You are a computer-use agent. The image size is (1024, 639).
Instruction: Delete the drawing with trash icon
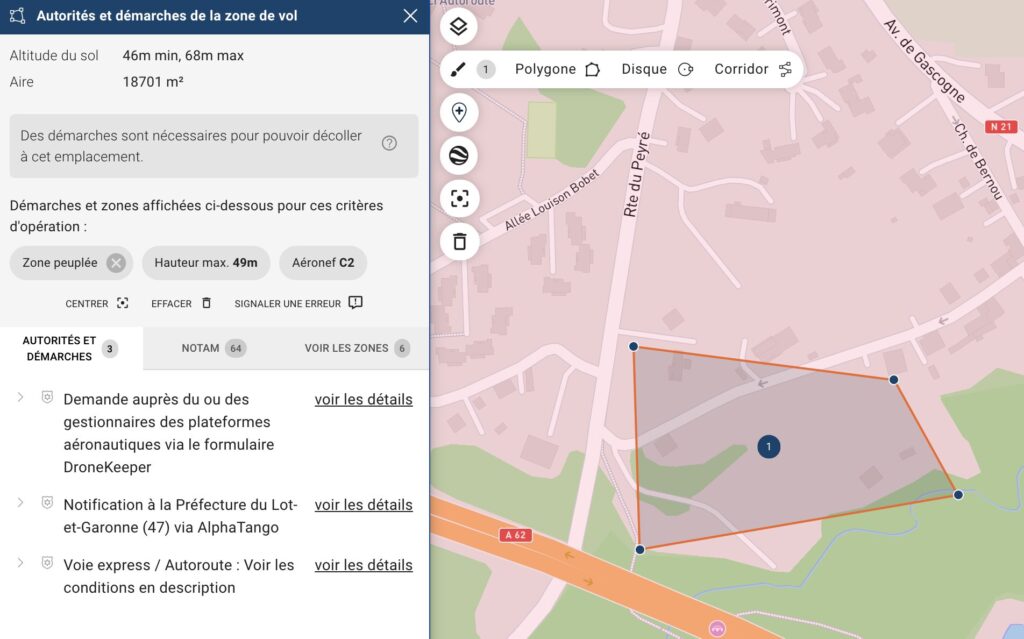tap(459, 241)
